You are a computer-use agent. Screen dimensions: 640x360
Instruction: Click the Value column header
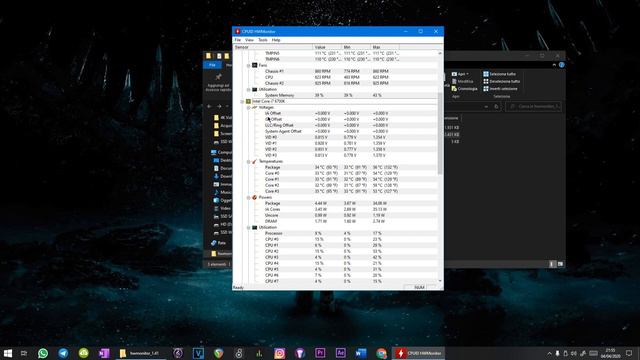[x=327, y=47]
